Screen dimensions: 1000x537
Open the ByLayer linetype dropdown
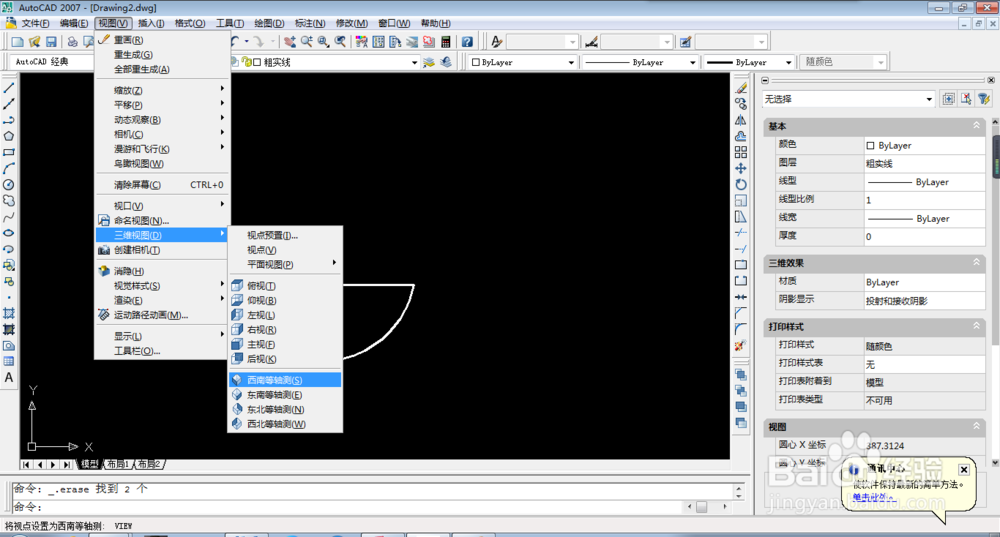(x=692, y=63)
